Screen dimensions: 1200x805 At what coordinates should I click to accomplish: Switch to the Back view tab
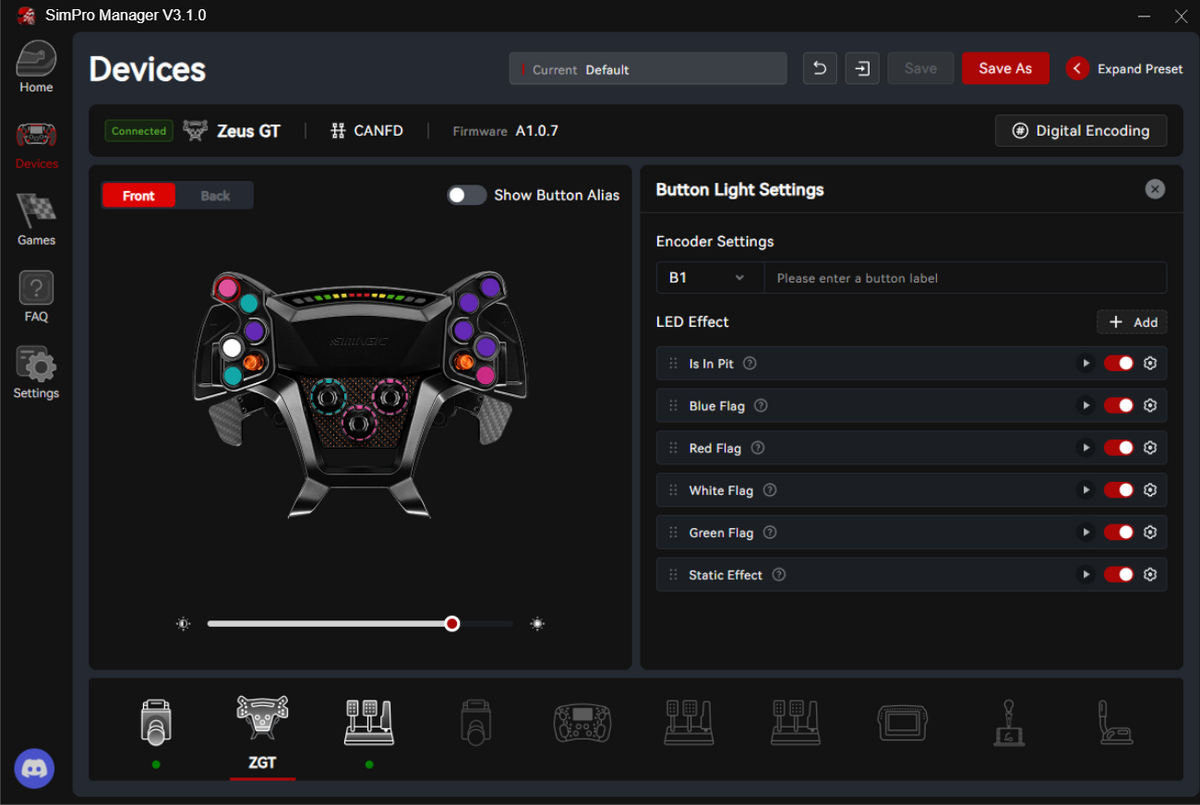pyautogui.click(x=215, y=195)
